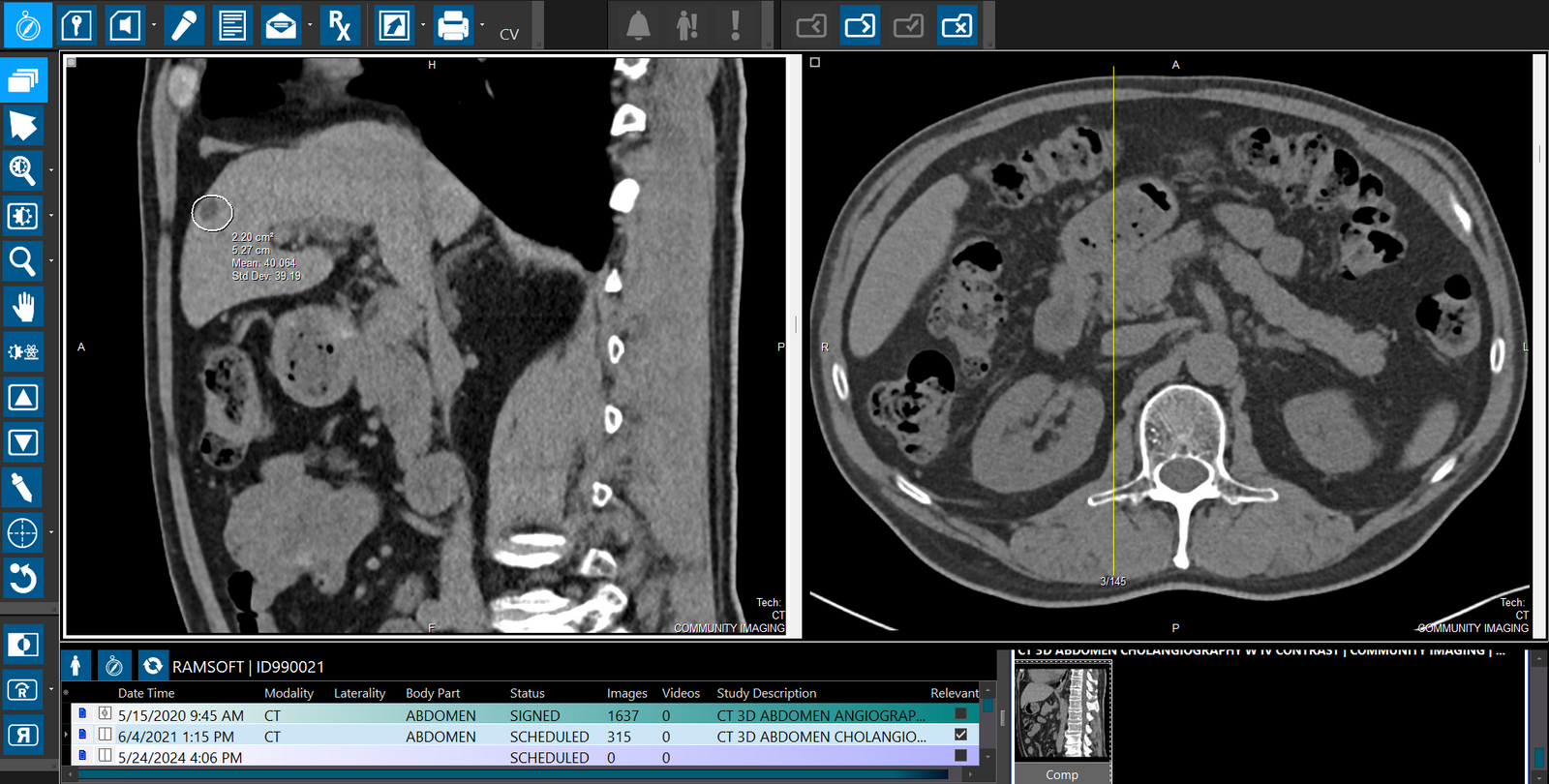This screenshot has width=1549, height=784.
Task: Click the microphone dictation icon
Action: [x=183, y=26]
